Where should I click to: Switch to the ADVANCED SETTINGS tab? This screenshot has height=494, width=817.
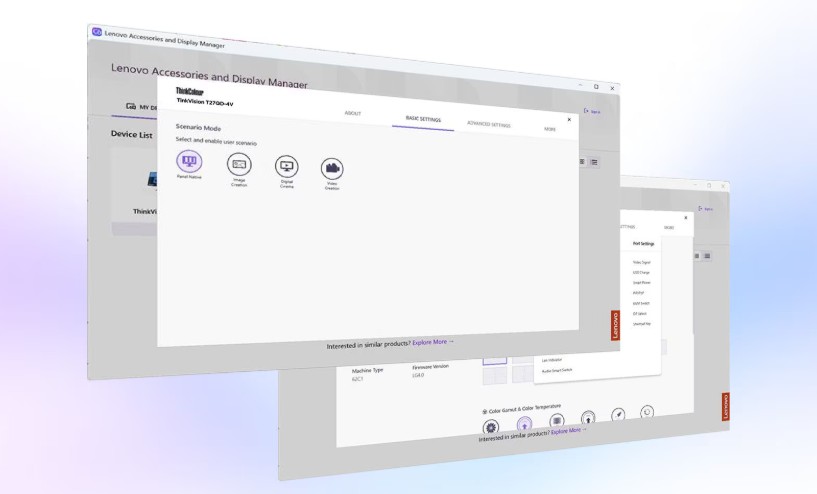coord(488,125)
